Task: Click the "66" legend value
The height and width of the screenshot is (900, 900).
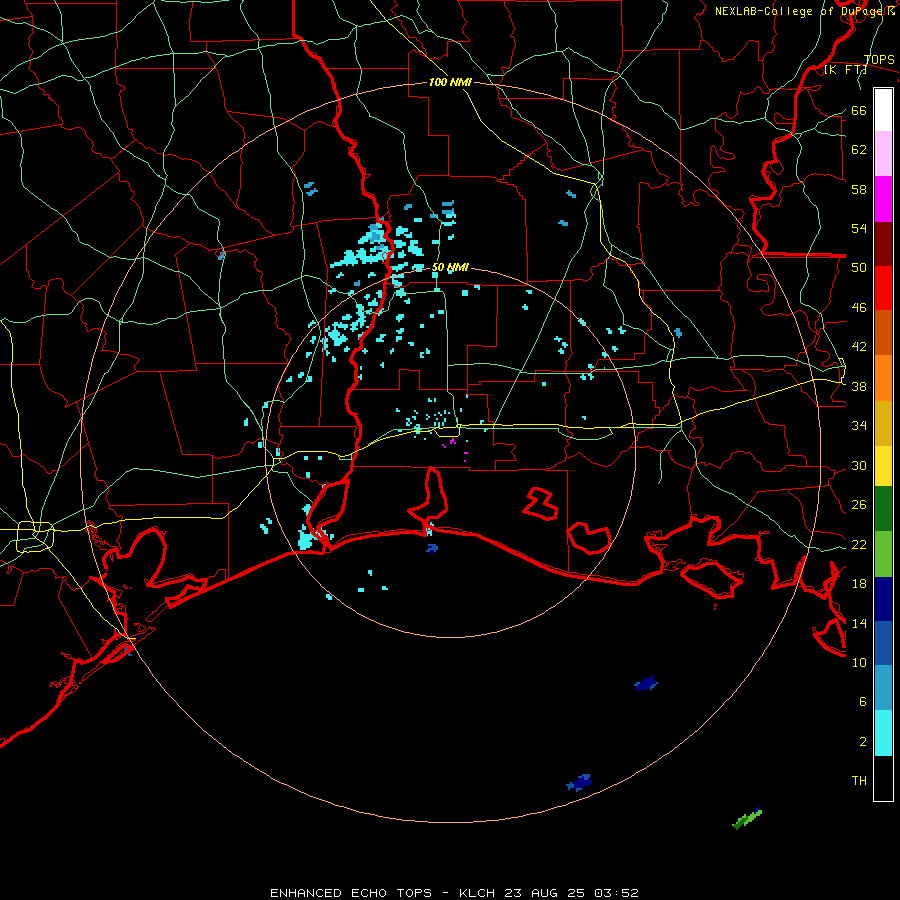Action: click(859, 110)
